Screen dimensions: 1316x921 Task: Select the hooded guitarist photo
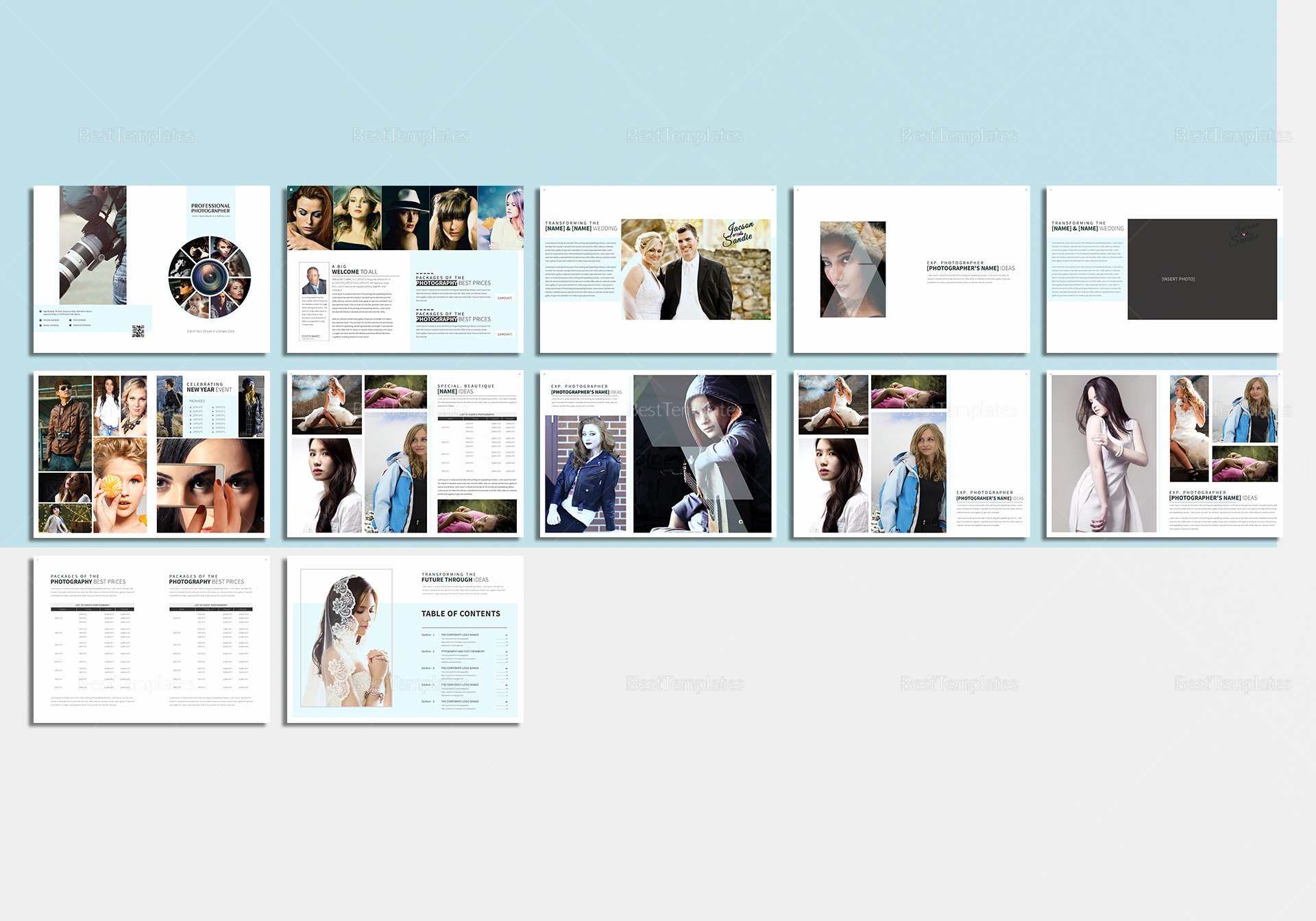tap(703, 454)
